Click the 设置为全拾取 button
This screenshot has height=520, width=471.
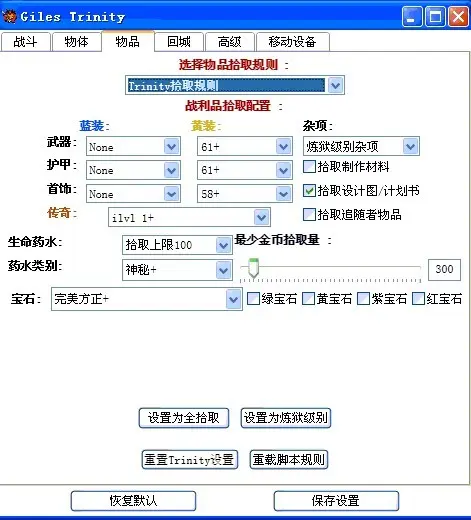[x=184, y=418]
